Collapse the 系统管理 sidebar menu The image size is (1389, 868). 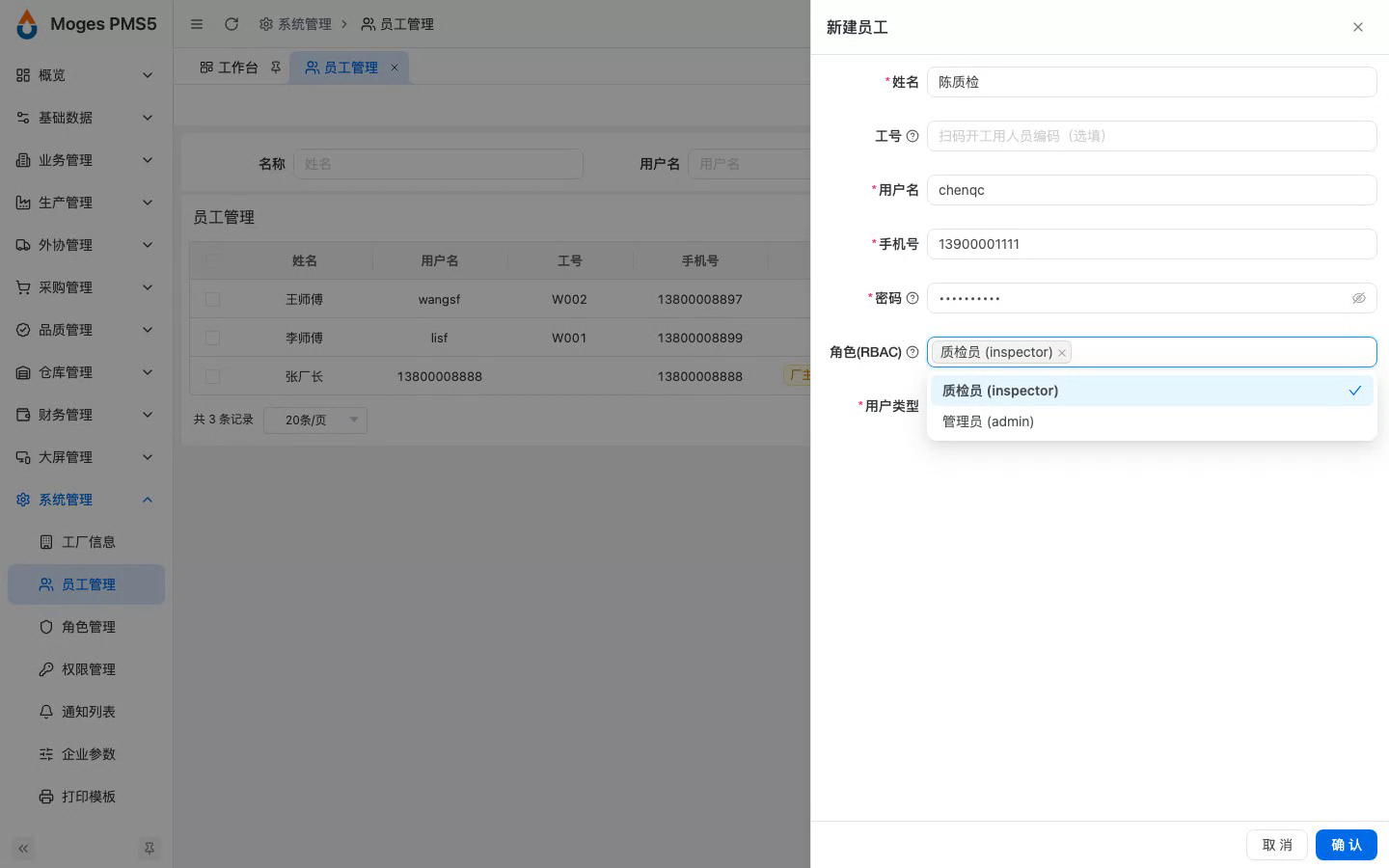(x=87, y=500)
